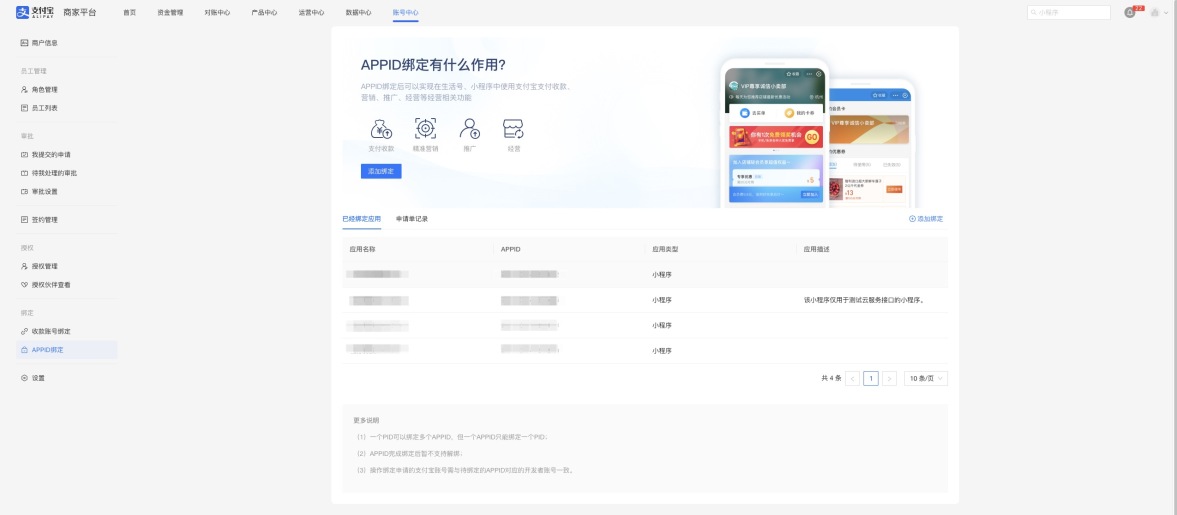Click the link icon beside 收款账号绑定
This screenshot has width=1177, height=515.
tap(25, 331)
